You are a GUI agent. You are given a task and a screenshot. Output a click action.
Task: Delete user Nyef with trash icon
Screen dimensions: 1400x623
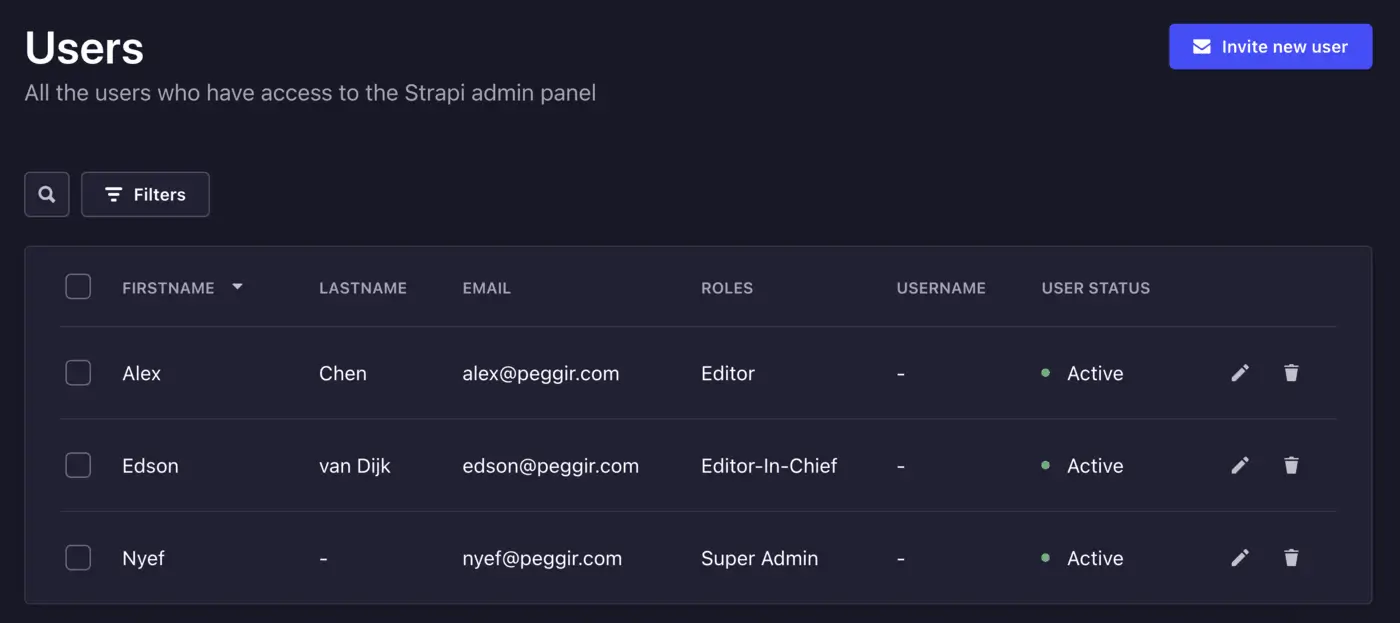coord(1291,558)
